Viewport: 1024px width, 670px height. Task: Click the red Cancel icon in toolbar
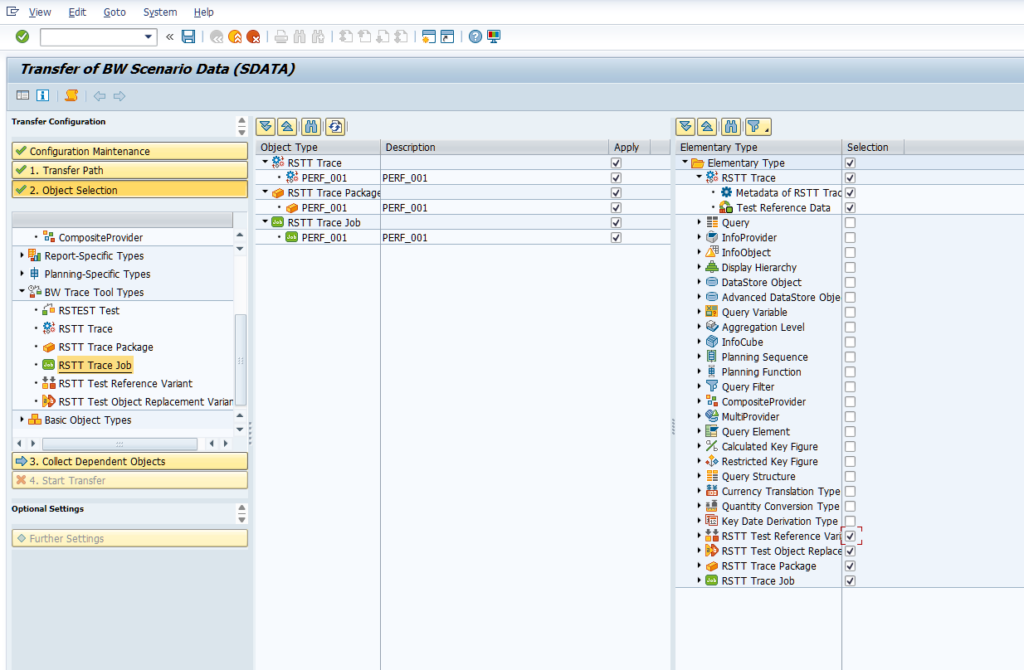pyautogui.click(x=253, y=37)
